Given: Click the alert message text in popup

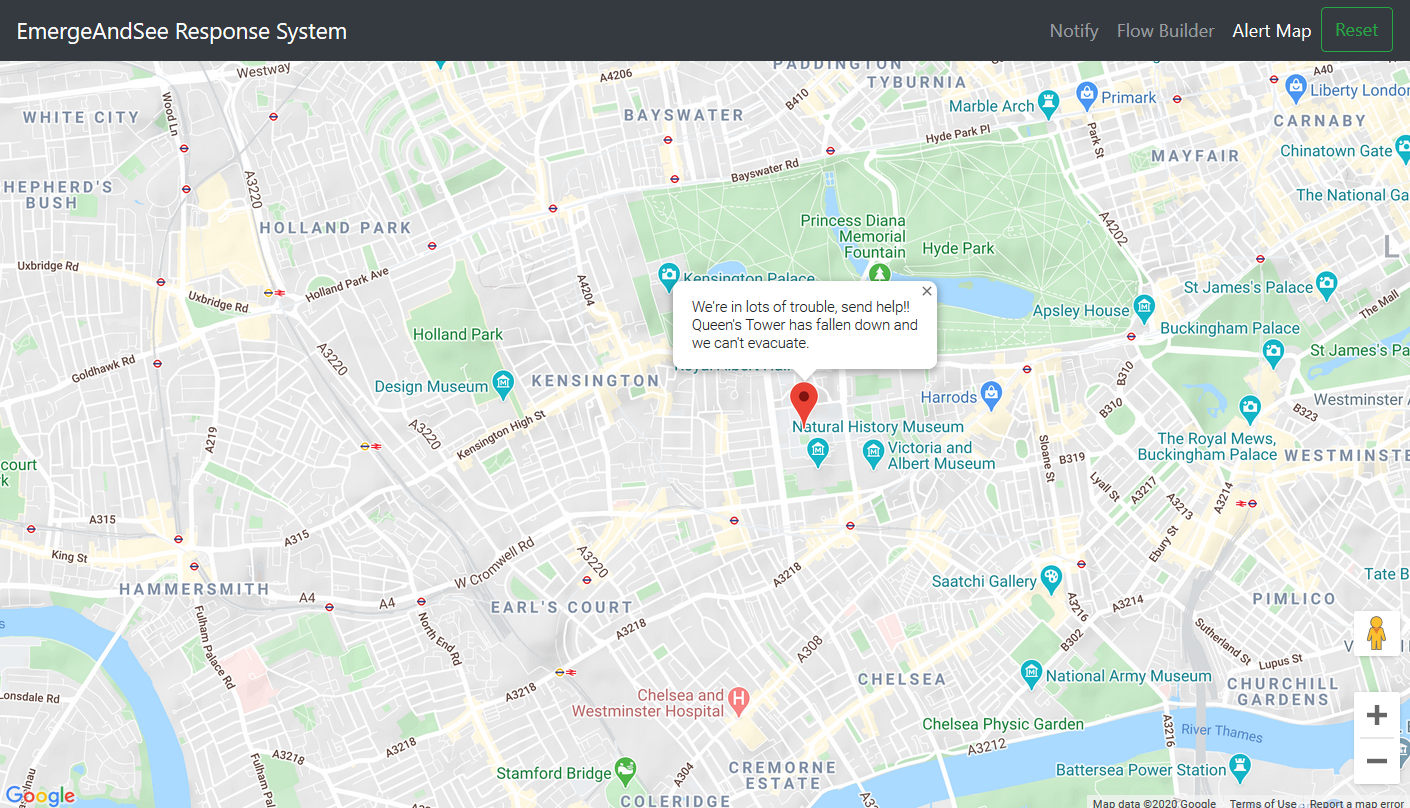Looking at the screenshot, I should click(804, 325).
